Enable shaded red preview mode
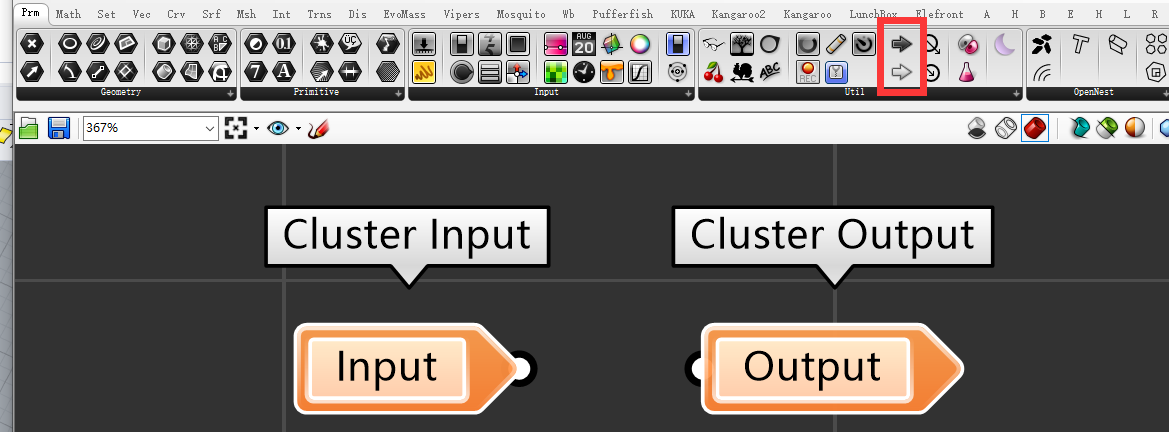This screenshot has height=432, width=1169. [1035, 128]
